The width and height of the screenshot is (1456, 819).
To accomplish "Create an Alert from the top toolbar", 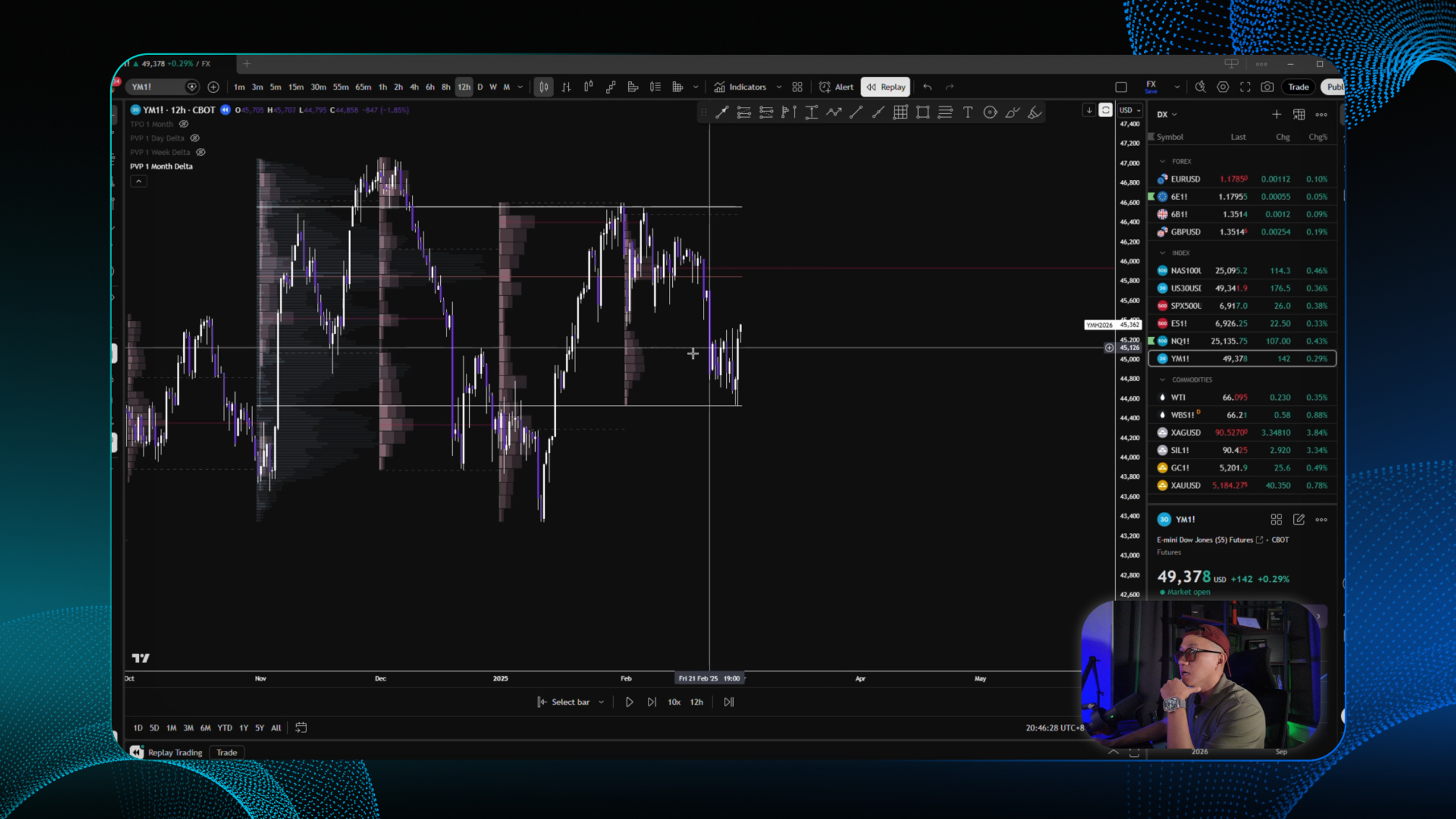I will 836,87.
